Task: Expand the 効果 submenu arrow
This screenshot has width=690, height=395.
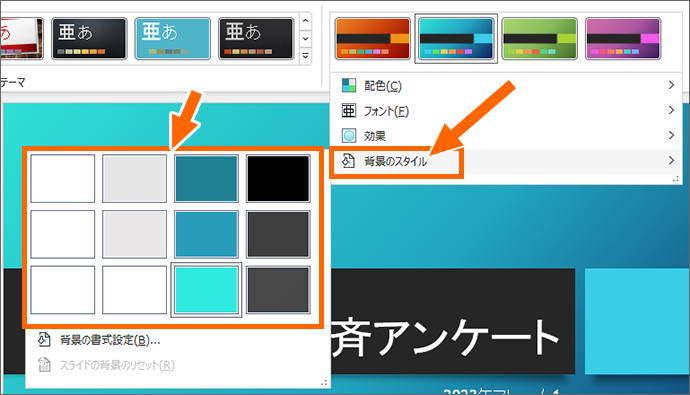Action: [x=671, y=135]
